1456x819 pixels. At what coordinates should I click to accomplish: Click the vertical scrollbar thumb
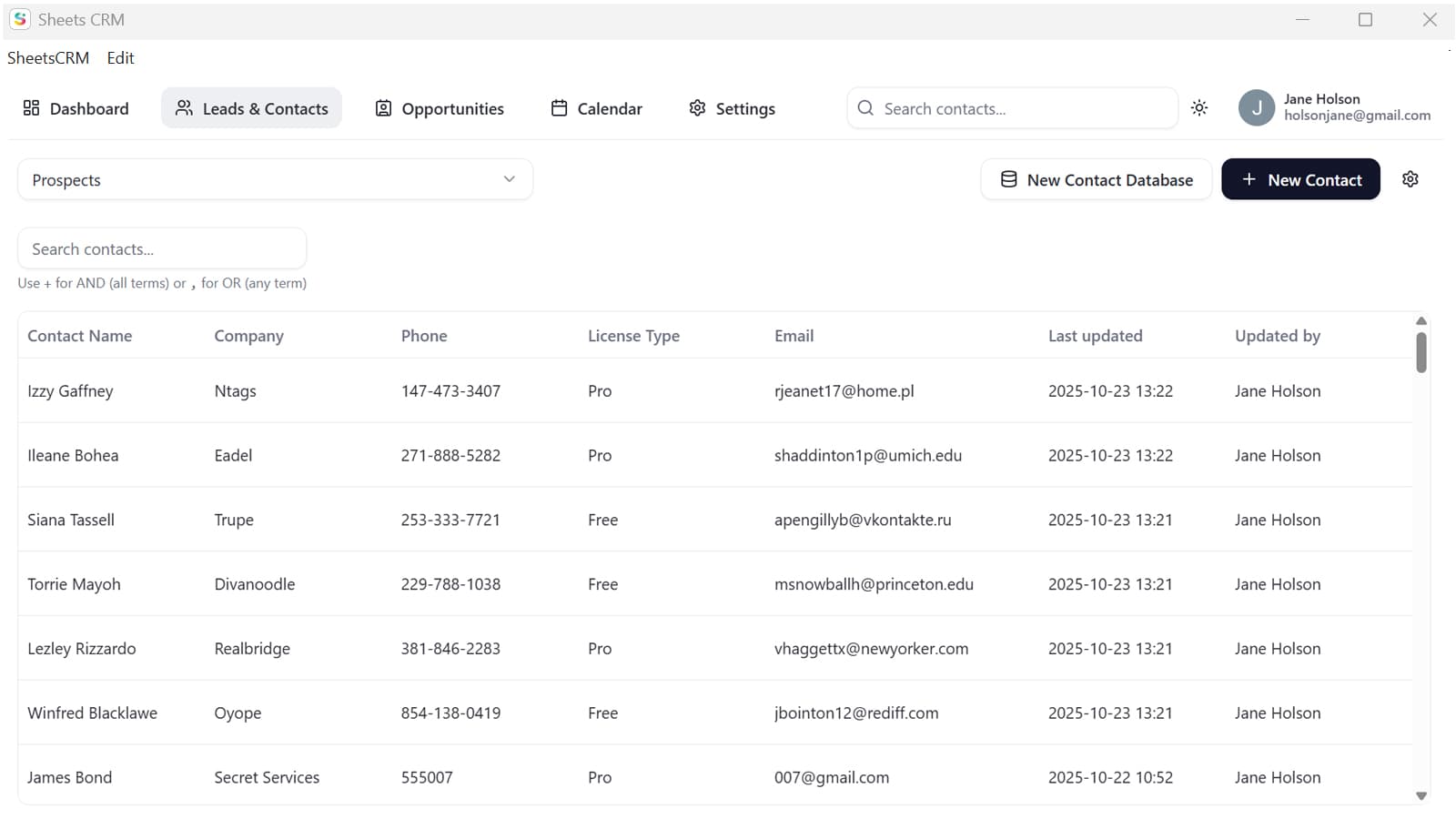(x=1421, y=352)
